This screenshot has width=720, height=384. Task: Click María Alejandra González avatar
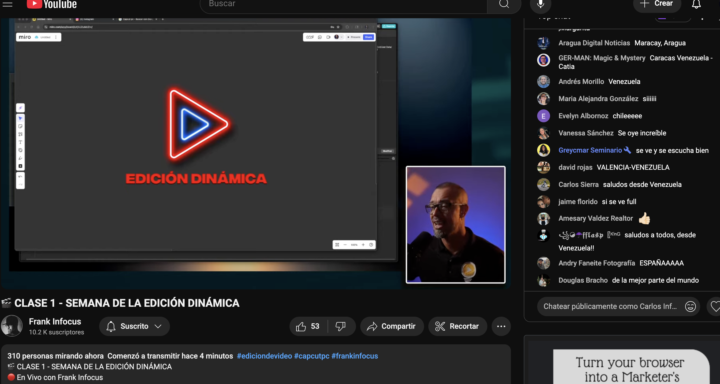click(543, 99)
